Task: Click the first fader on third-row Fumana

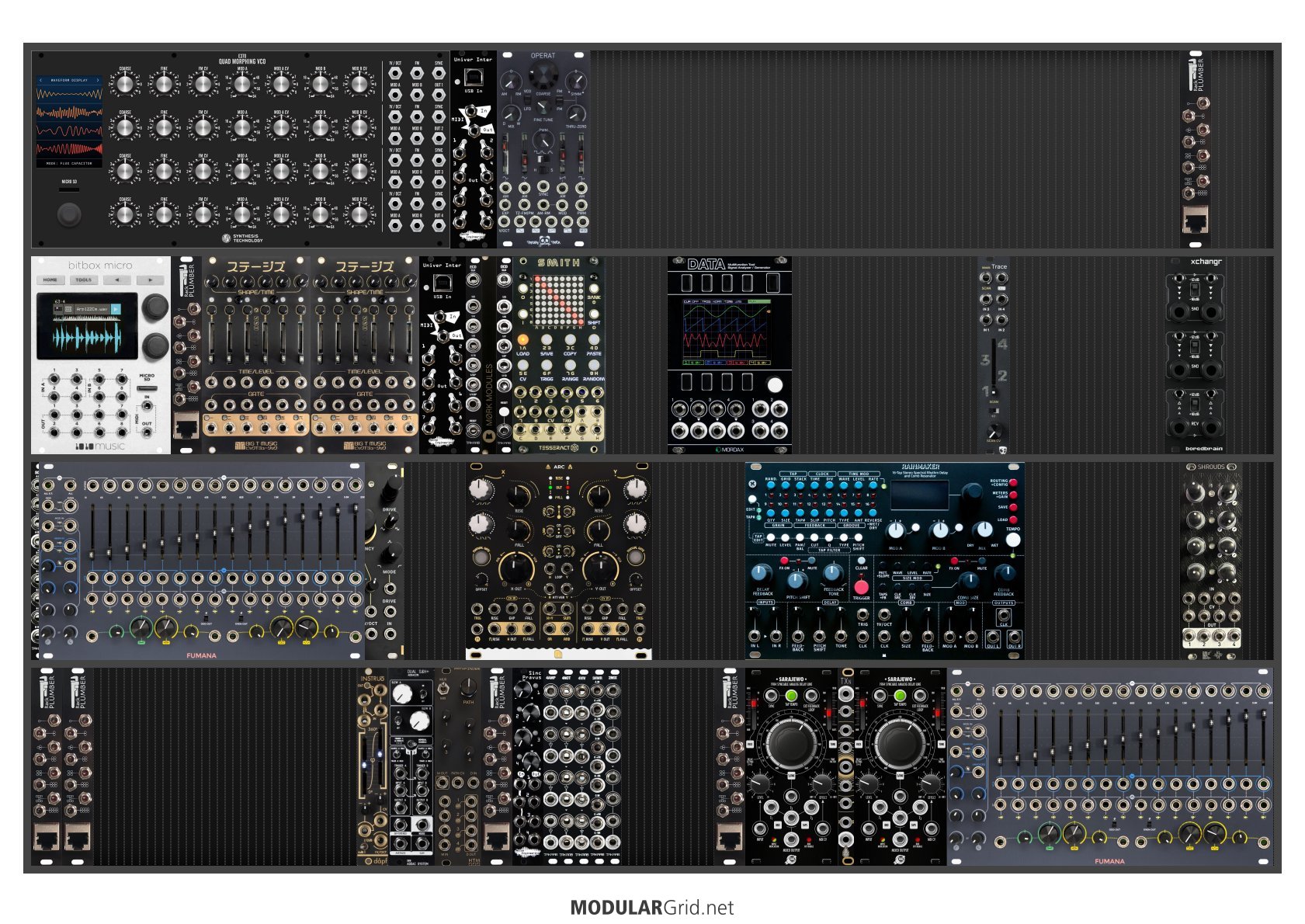Action: pyautogui.click(x=92, y=532)
